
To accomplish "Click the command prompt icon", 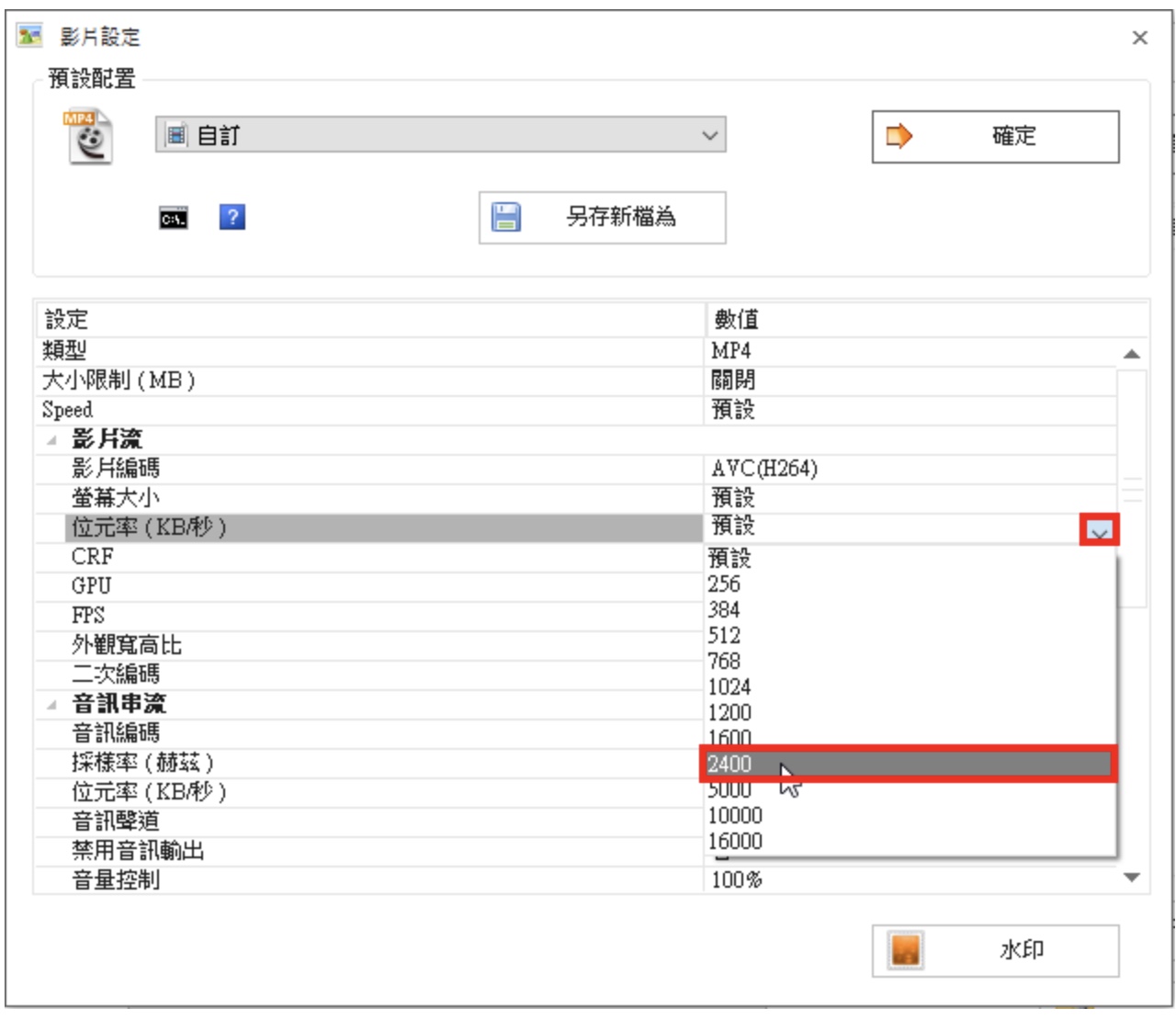I will [174, 219].
